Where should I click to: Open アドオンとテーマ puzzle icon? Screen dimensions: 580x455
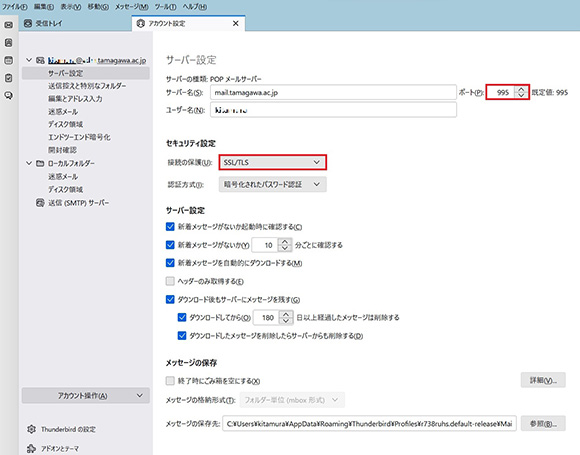coord(31,448)
